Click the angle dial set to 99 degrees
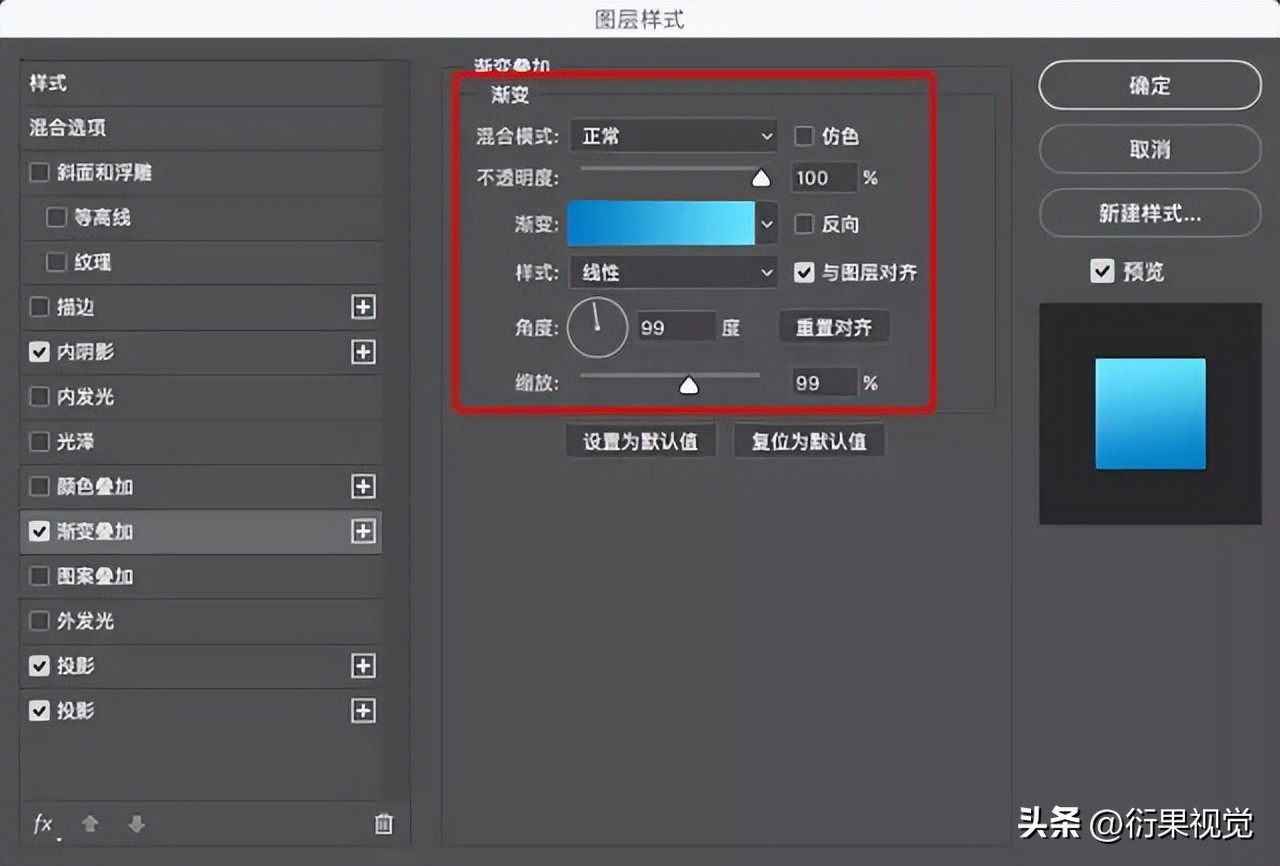 pyautogui.click(x=597, y=327)
